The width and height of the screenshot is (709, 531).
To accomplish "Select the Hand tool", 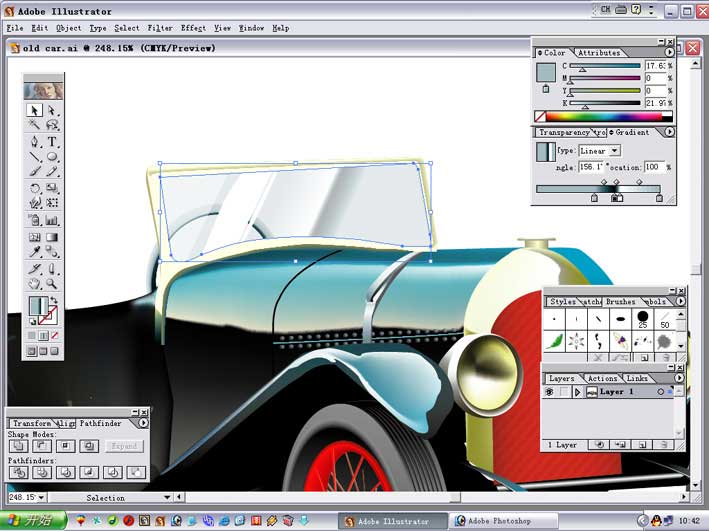I will click(x=34, y=284).
